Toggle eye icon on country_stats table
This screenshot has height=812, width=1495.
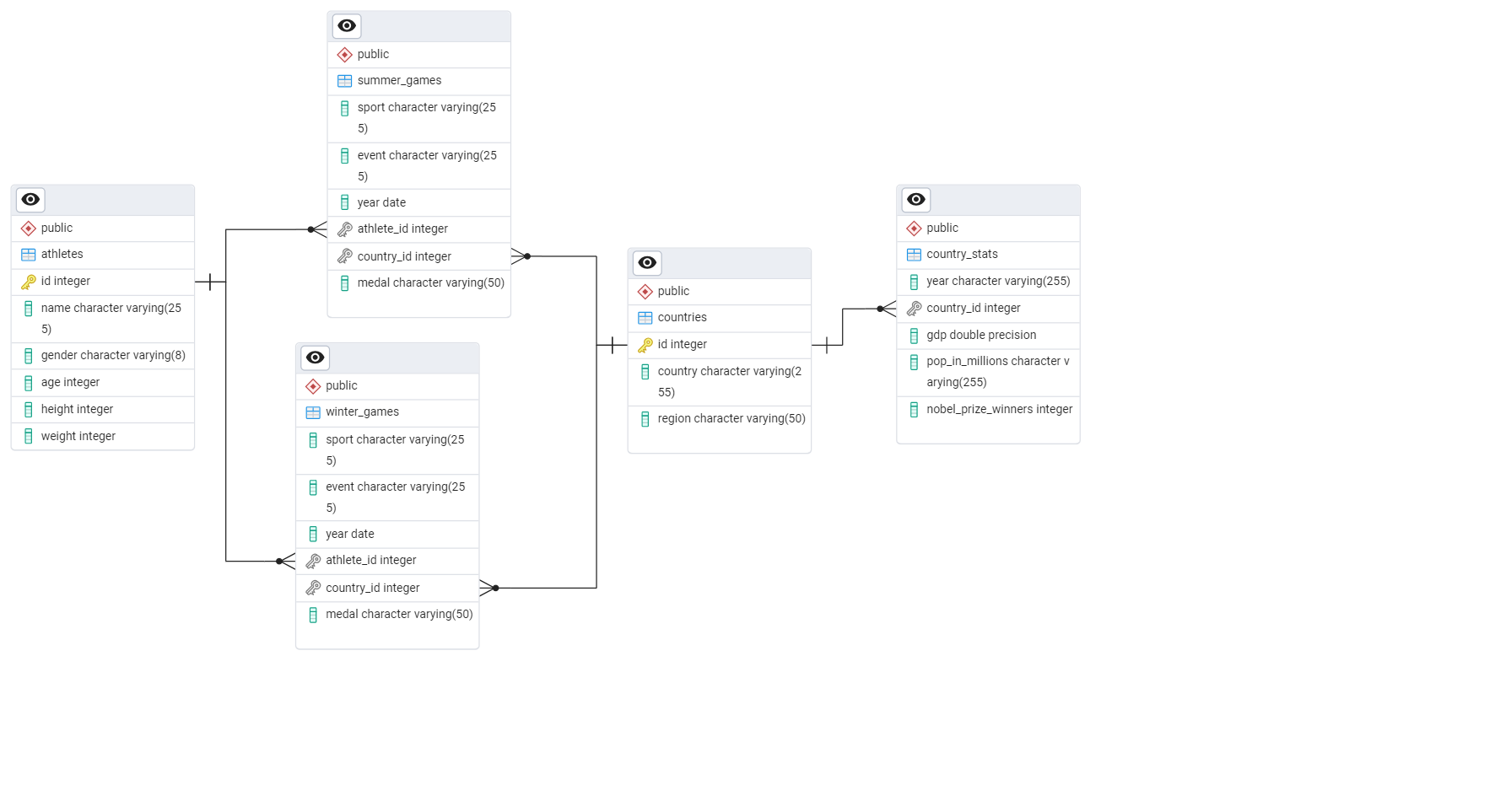[915, 200]
